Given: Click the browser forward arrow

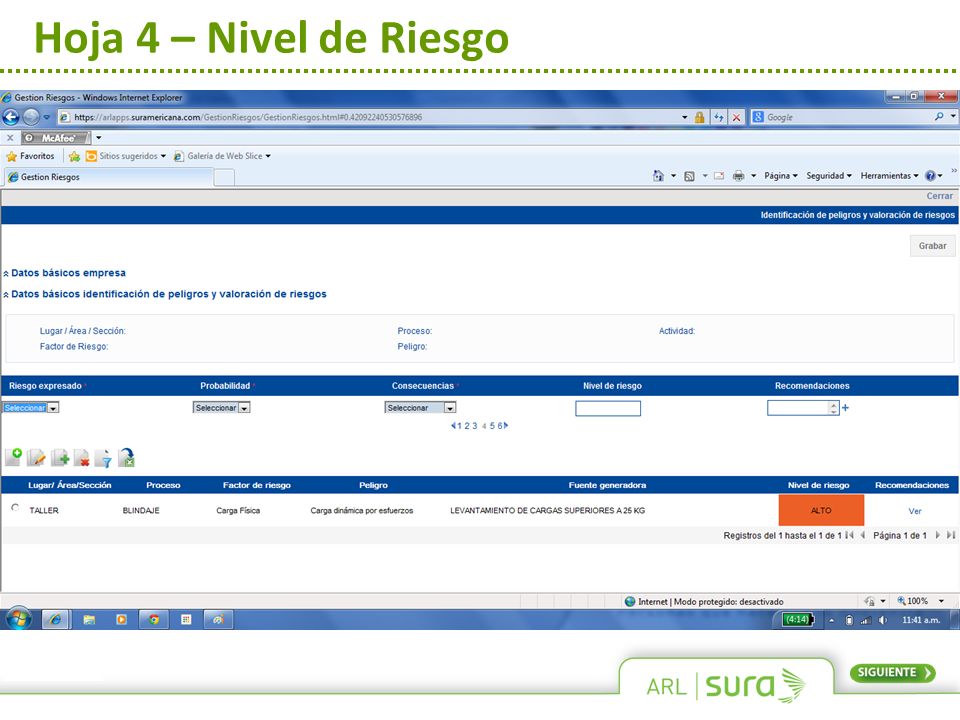Looking at the screenshot, I should (x=31, y=117).
